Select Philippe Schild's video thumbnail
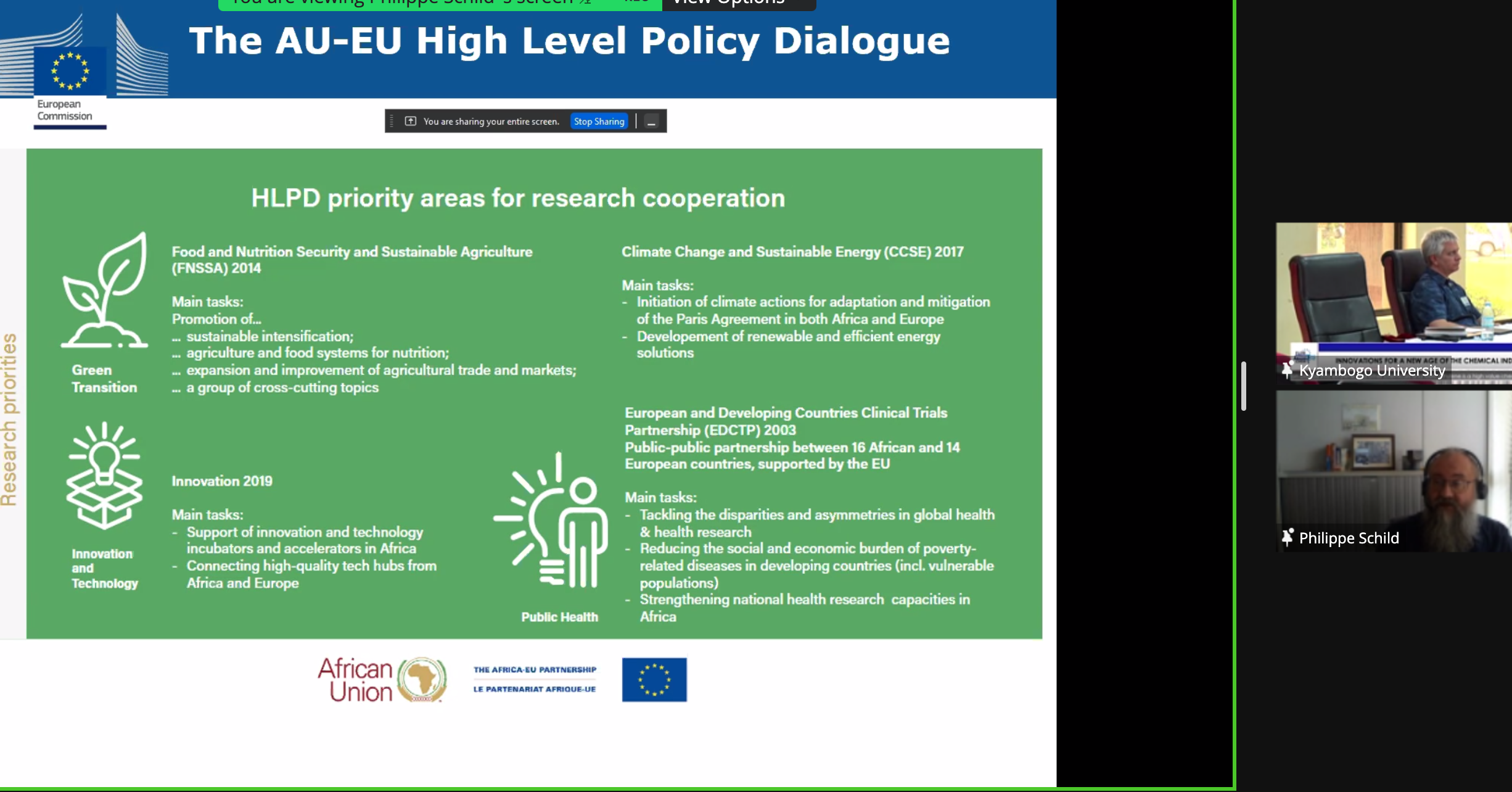The image size is (1512, 792). click(x=1394, y=471)
